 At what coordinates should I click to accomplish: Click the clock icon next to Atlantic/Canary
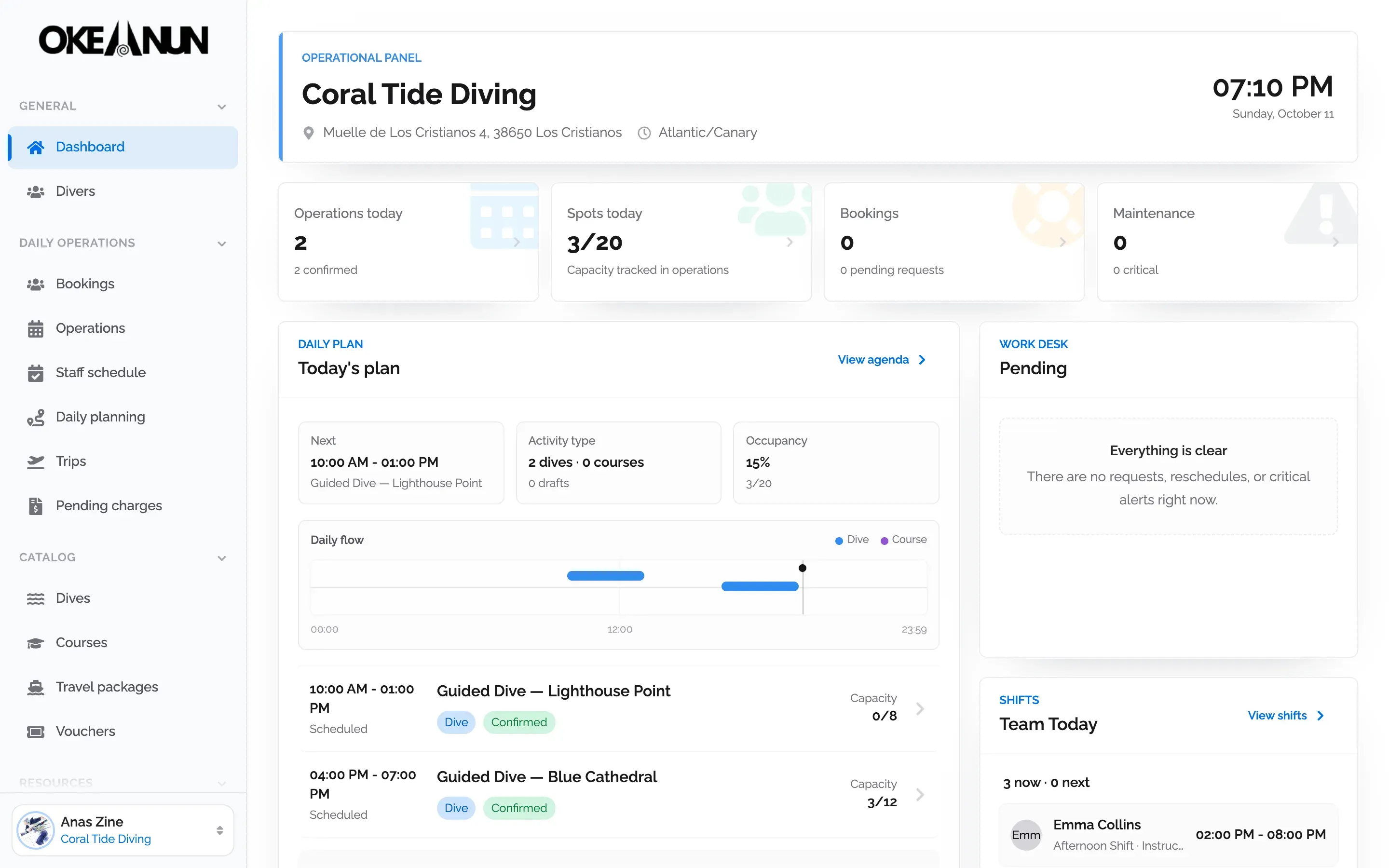pyautogui.click(x=644, y=133)
